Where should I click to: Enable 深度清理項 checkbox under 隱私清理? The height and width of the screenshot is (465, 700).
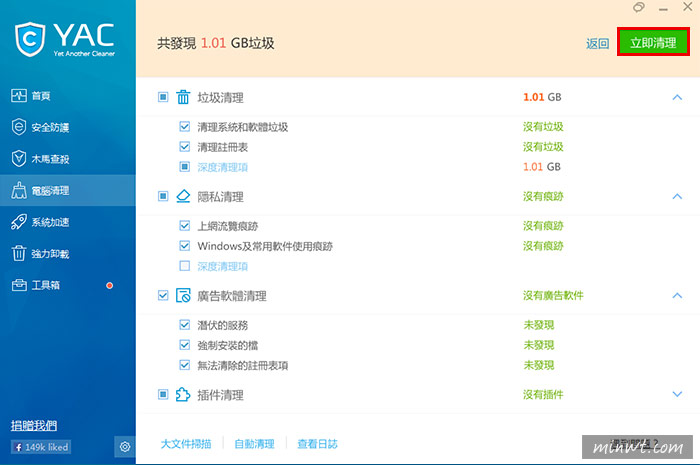coord(184,266)
